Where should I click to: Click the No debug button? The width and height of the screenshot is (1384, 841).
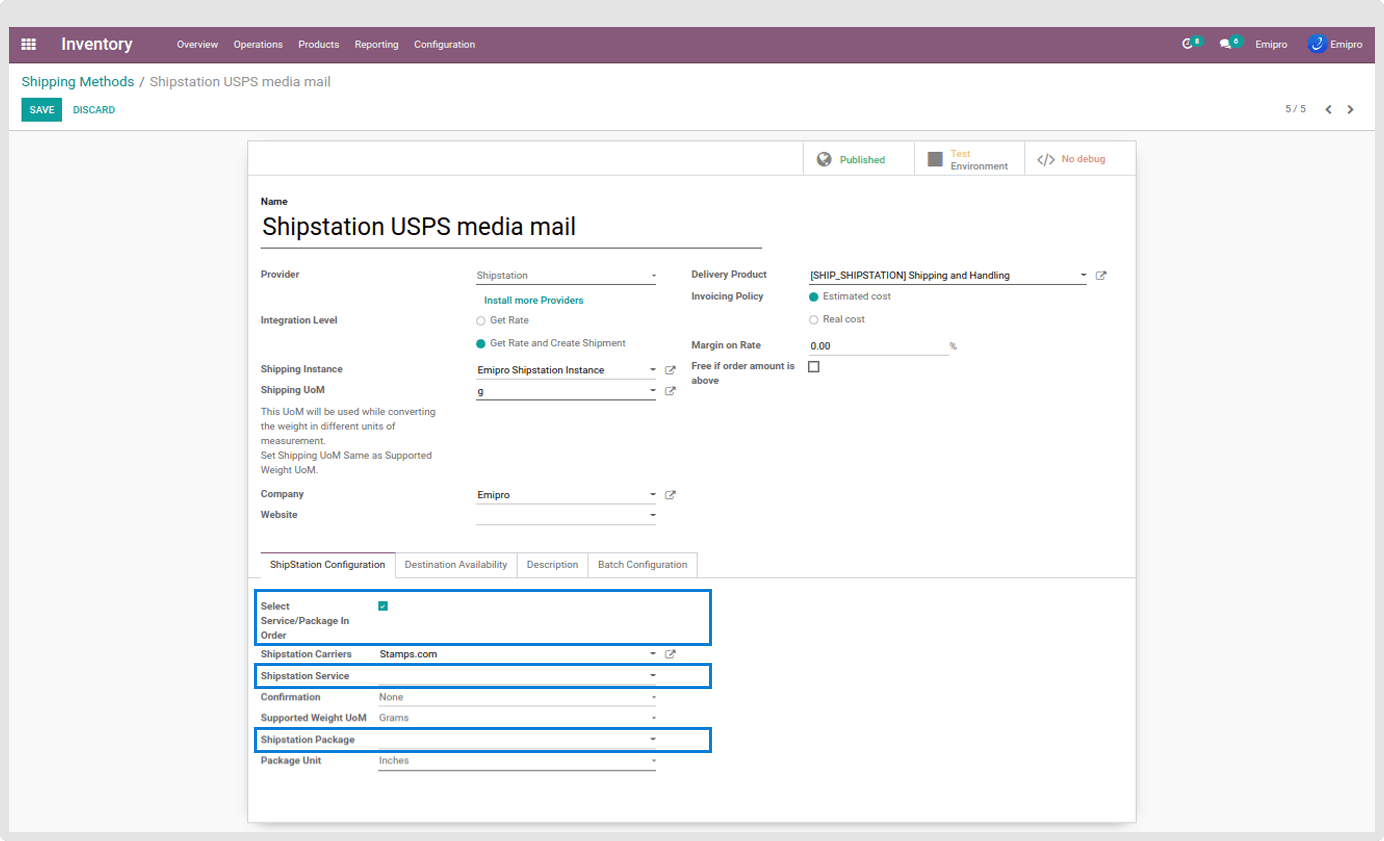(1080, 159)
